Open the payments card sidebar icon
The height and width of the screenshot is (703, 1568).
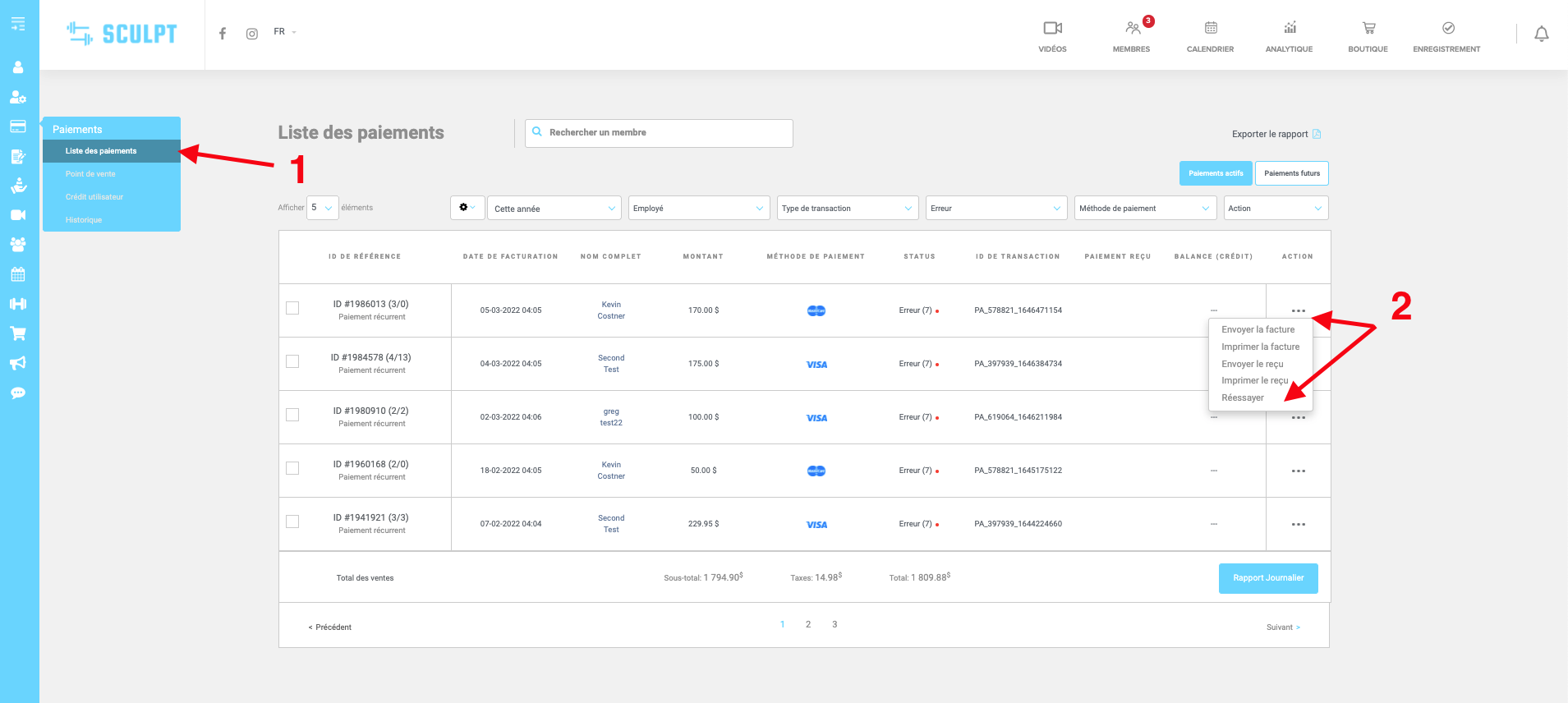(18, 126)
